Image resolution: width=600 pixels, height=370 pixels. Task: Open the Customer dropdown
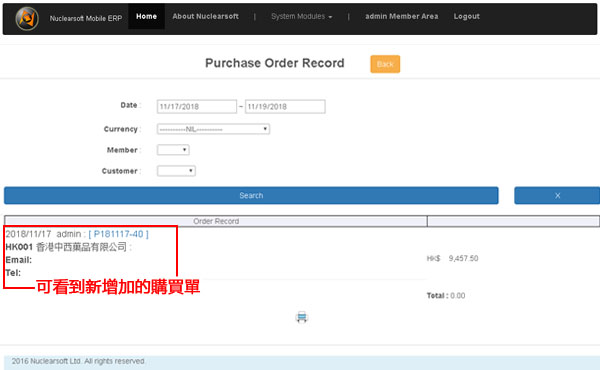pyautogui.click(x=176, y=171)
